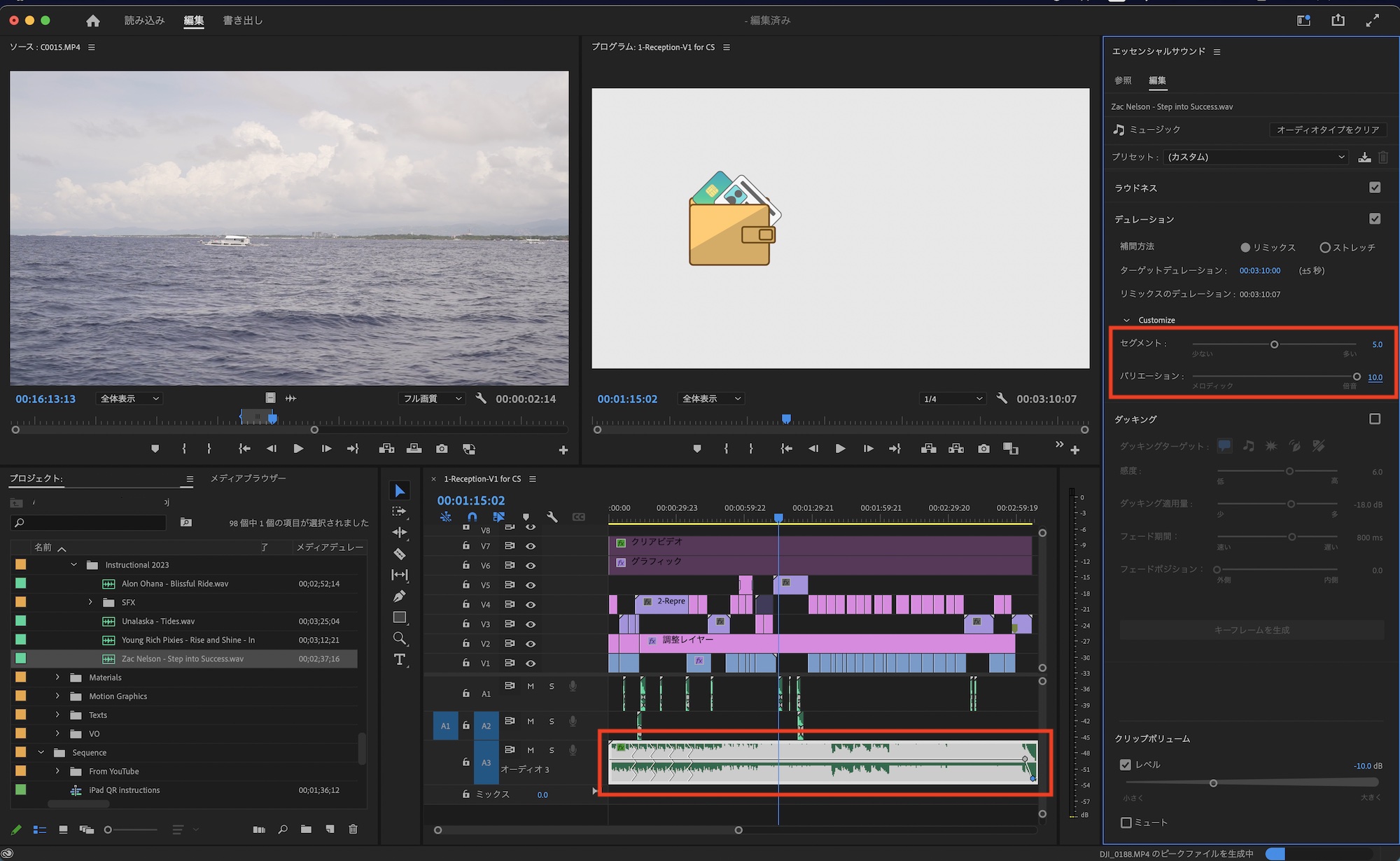Check the ミュート checkbox
1400x861 pixels.
1126,822
